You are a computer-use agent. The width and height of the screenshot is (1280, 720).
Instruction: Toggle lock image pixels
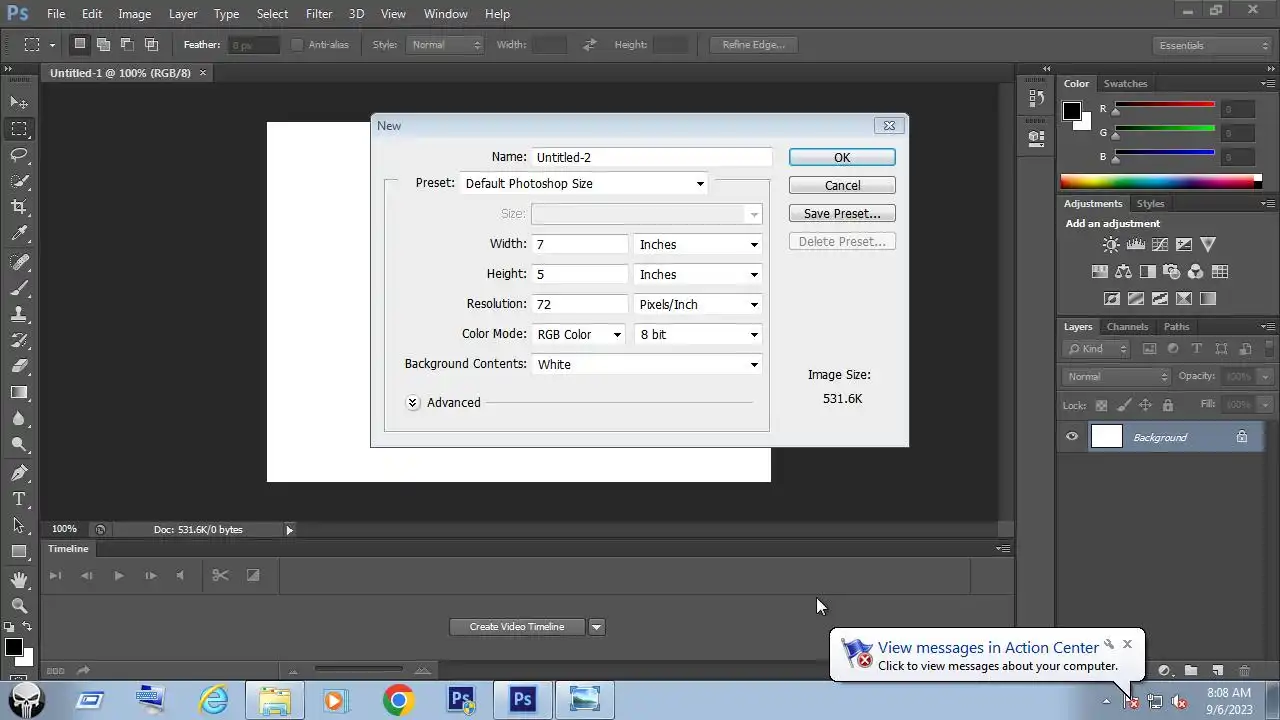point(1124,405)
